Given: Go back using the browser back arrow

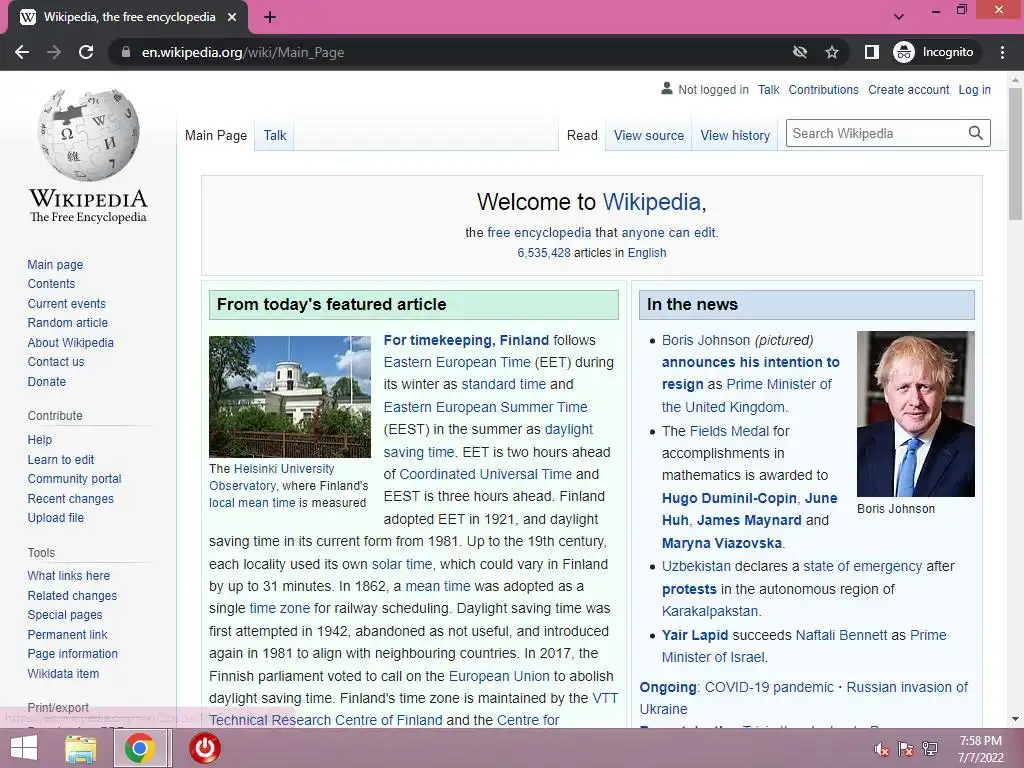Looking at the screenshot, I should [22, 52].
